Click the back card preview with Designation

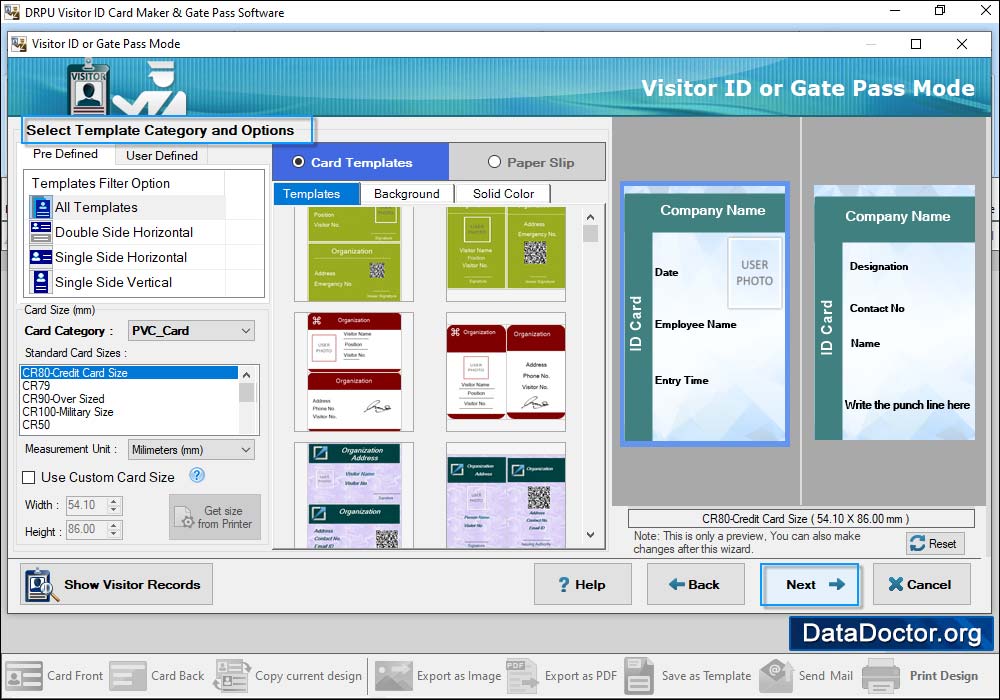894,312
